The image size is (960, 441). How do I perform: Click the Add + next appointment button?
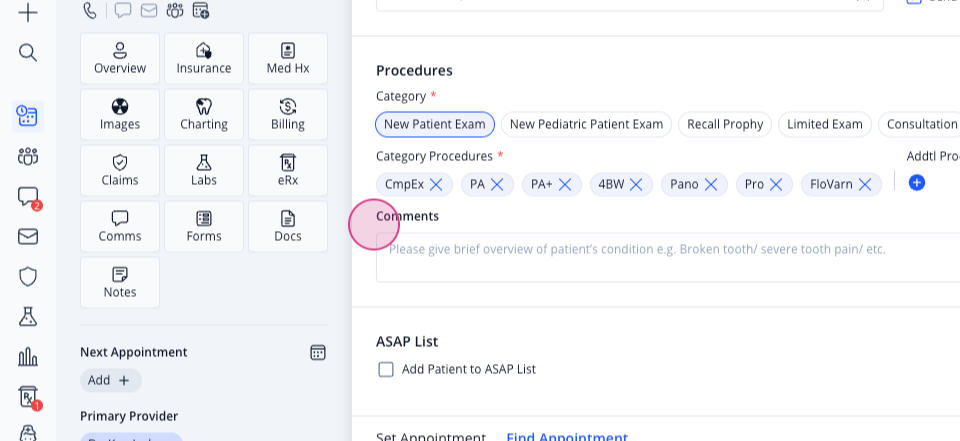(x=111, y=380)
